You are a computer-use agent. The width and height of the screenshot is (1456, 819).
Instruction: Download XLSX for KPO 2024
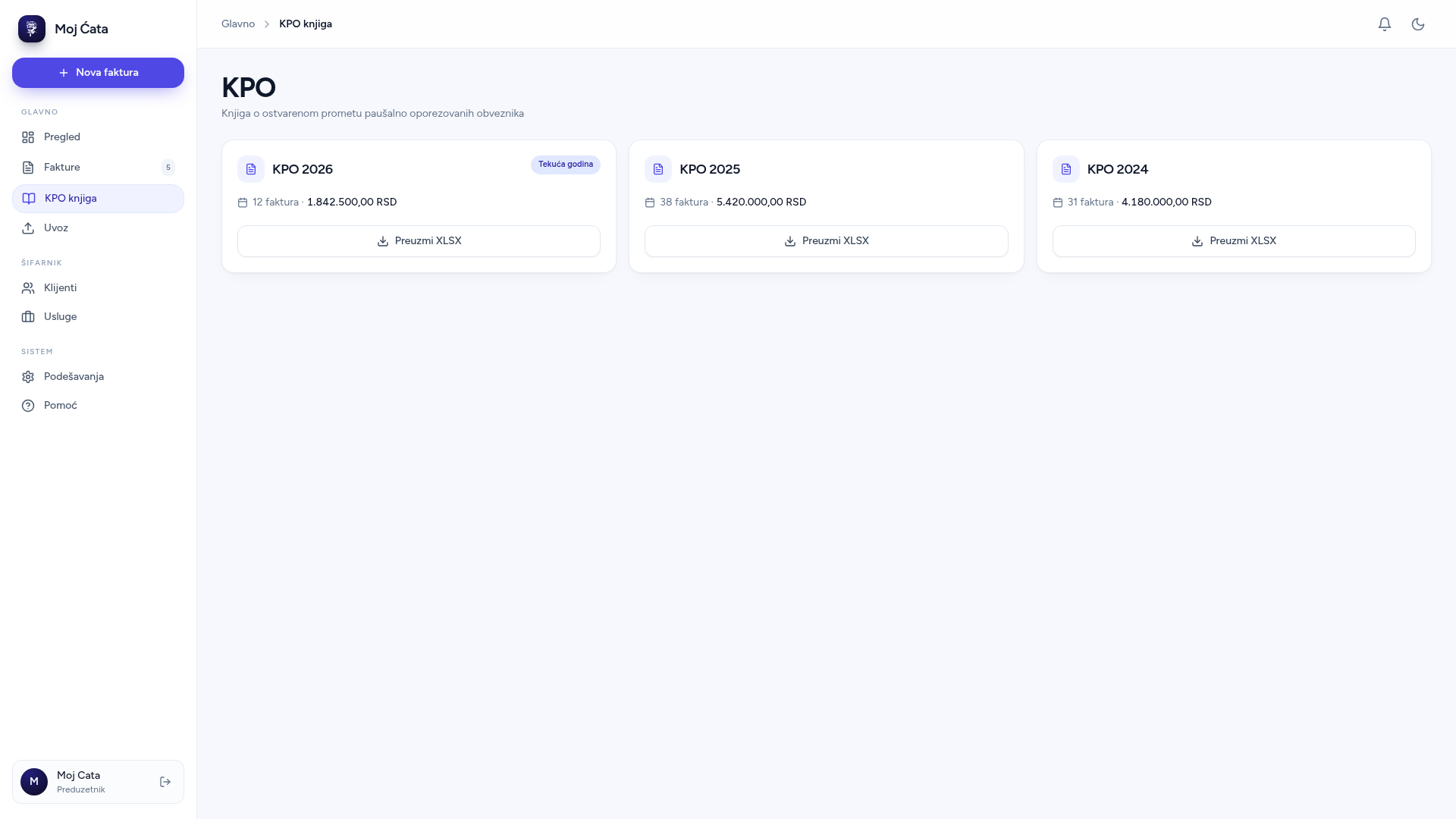click(x=1234, y=241)
